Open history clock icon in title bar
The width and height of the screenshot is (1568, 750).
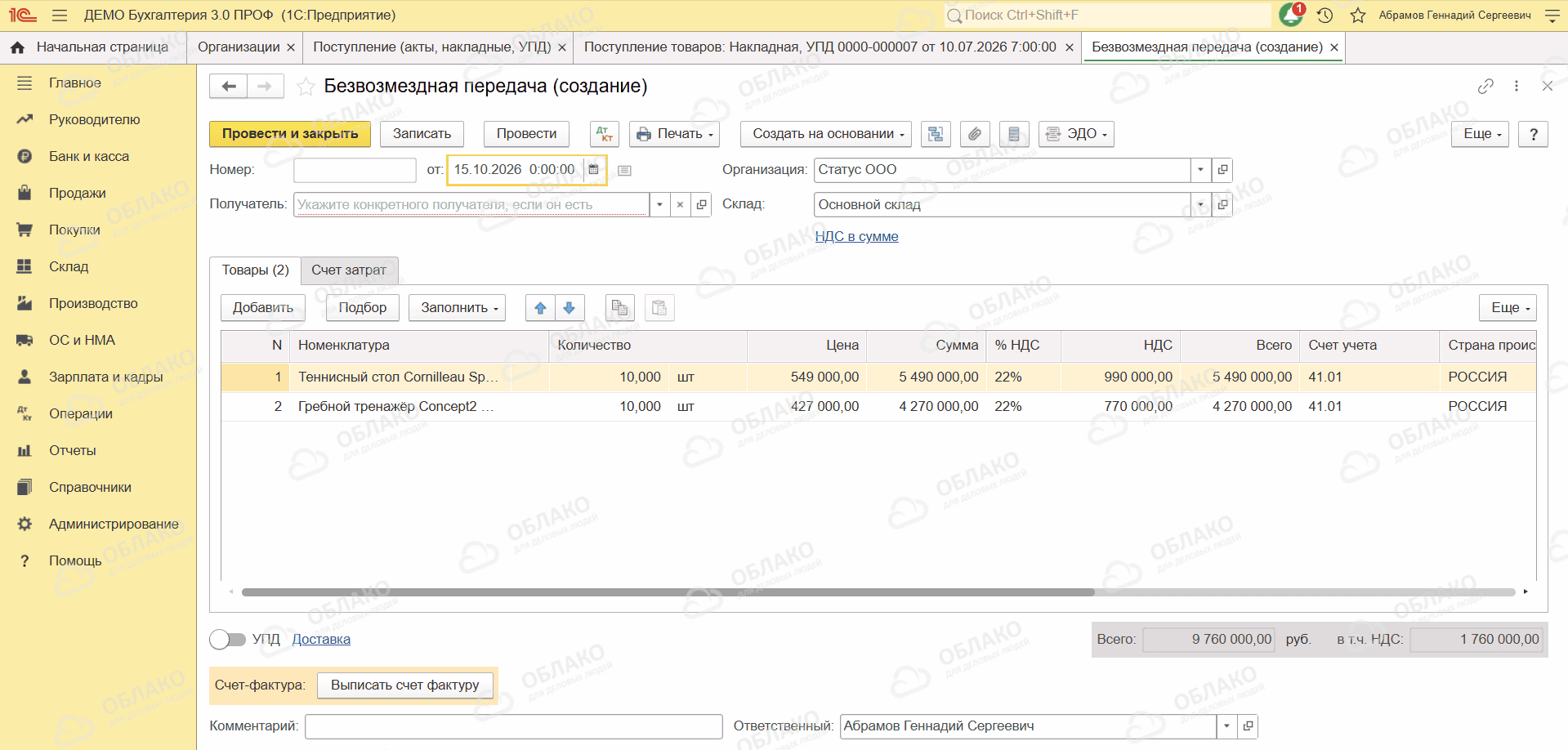click(x=1325, y=15)
